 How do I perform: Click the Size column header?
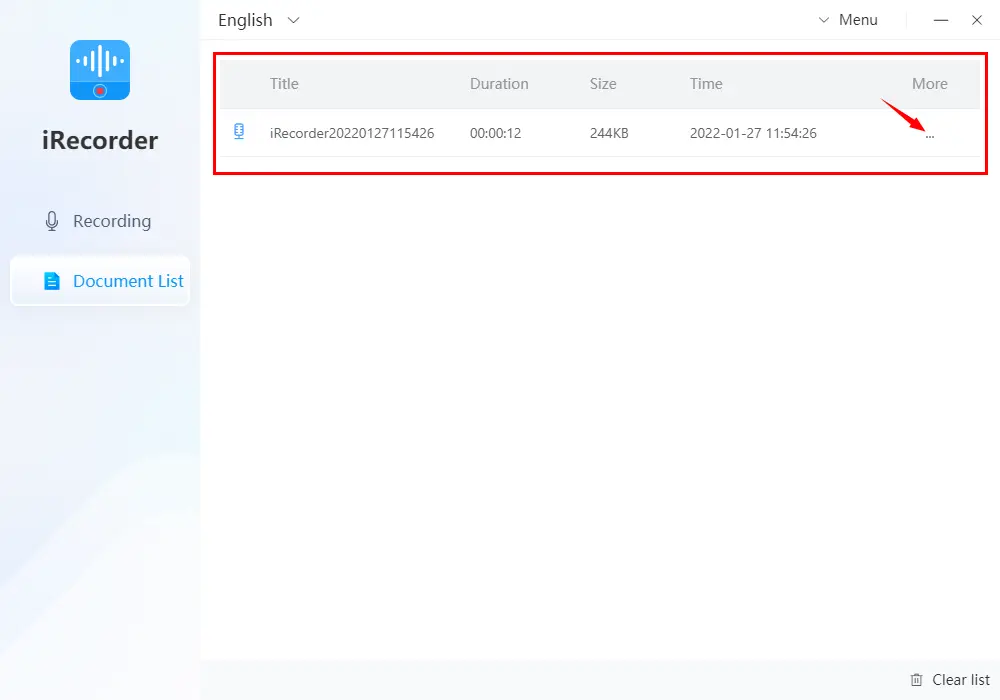[x=603, y=84]
